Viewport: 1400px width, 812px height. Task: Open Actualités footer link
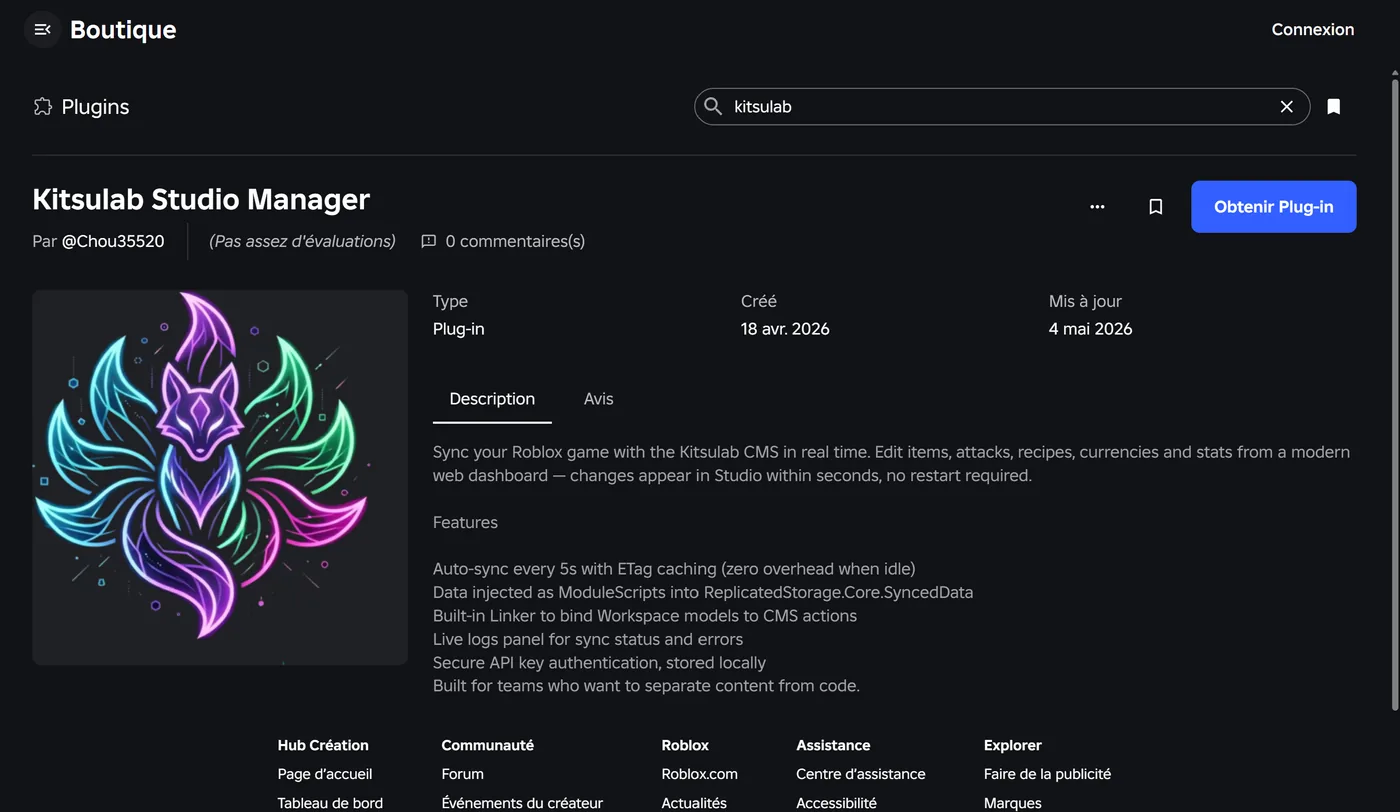pos(694,803)
